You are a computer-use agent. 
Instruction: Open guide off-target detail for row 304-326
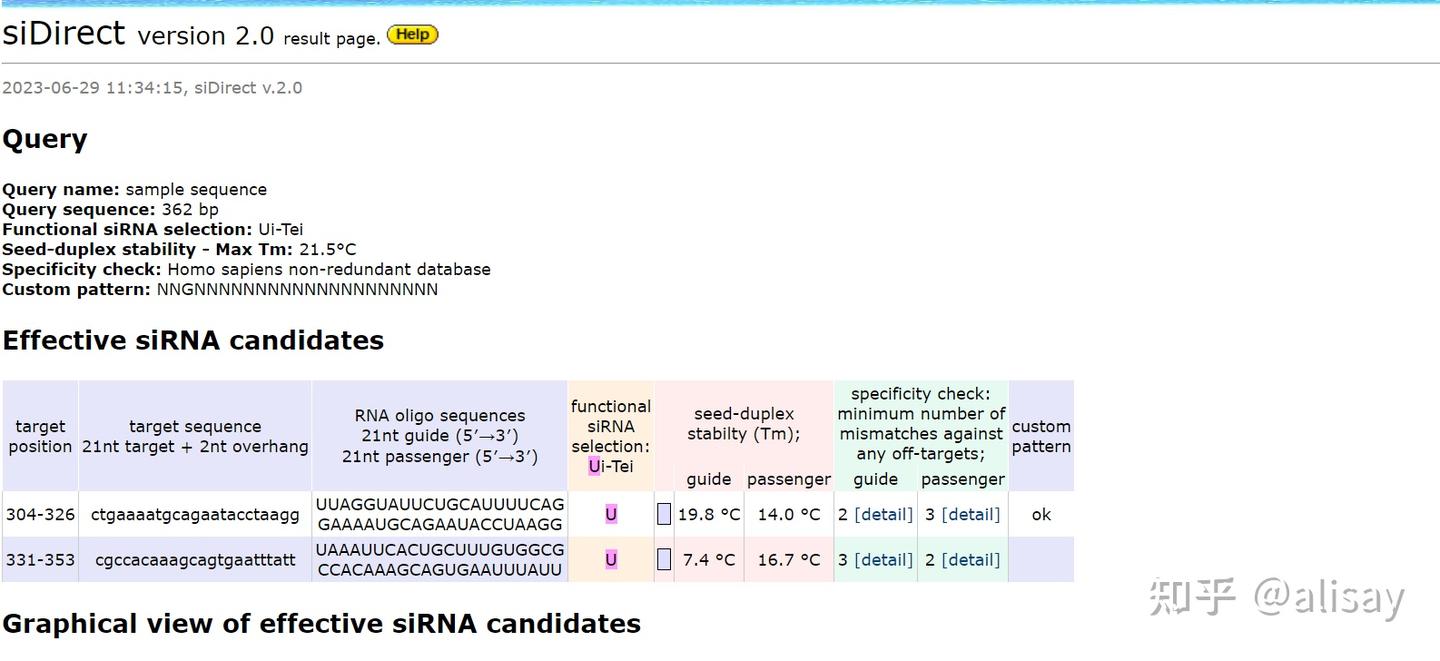coord(884,514)
